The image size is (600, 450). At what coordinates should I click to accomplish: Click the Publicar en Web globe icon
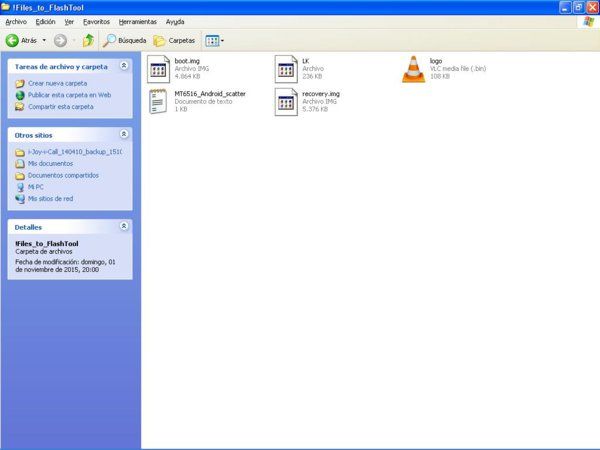pyautogui.click(x=20, y=95)
